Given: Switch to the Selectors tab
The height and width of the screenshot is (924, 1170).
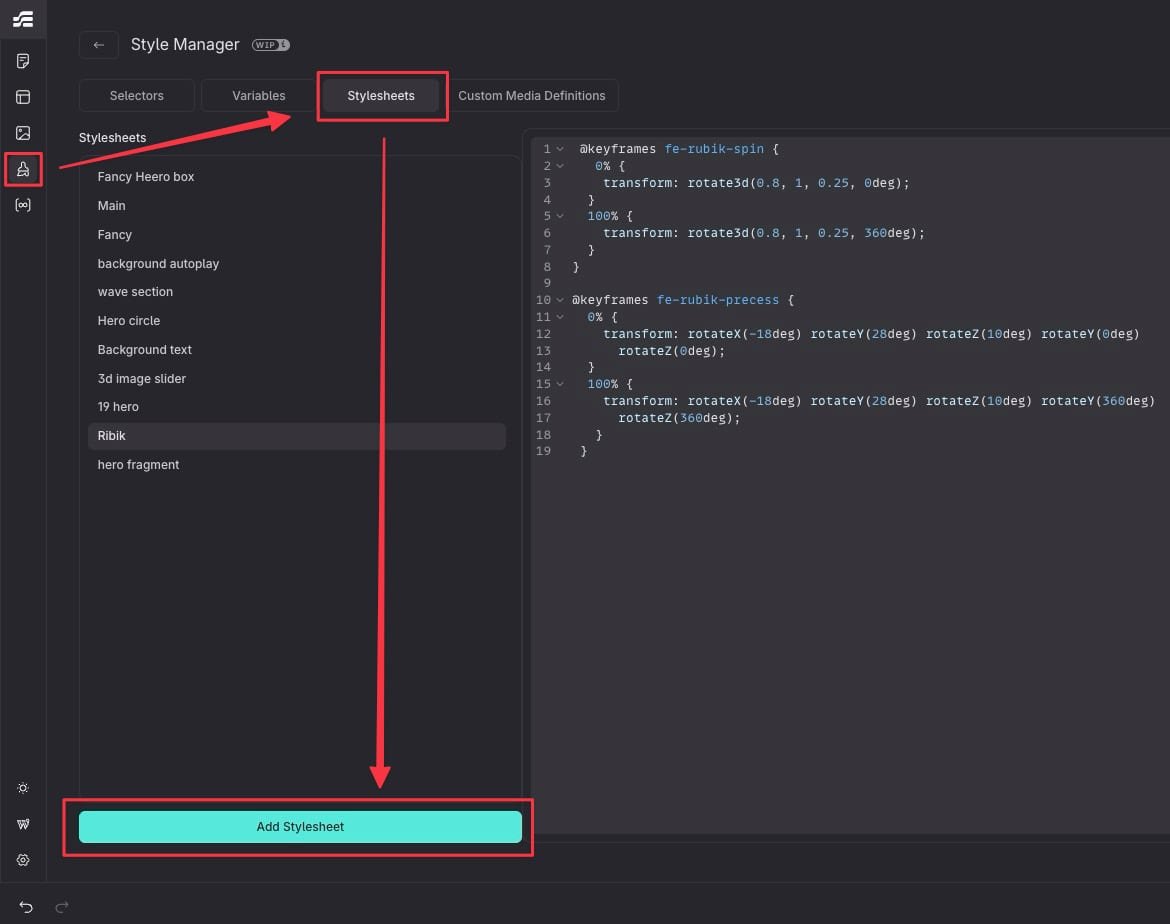Looking at the screenshot, I should pos(137,96).
